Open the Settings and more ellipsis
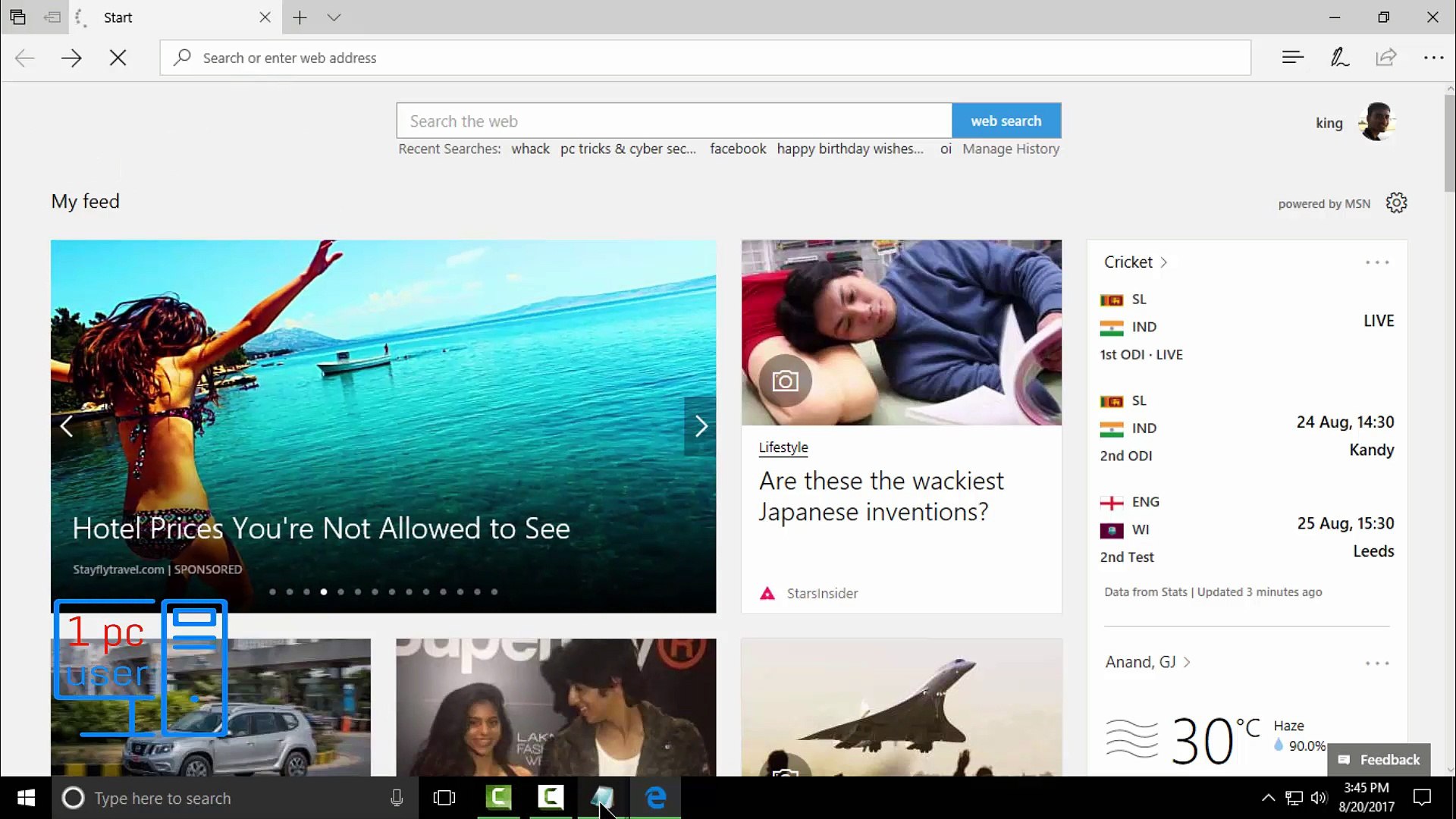1456x819 pixels. point(1432,58)
